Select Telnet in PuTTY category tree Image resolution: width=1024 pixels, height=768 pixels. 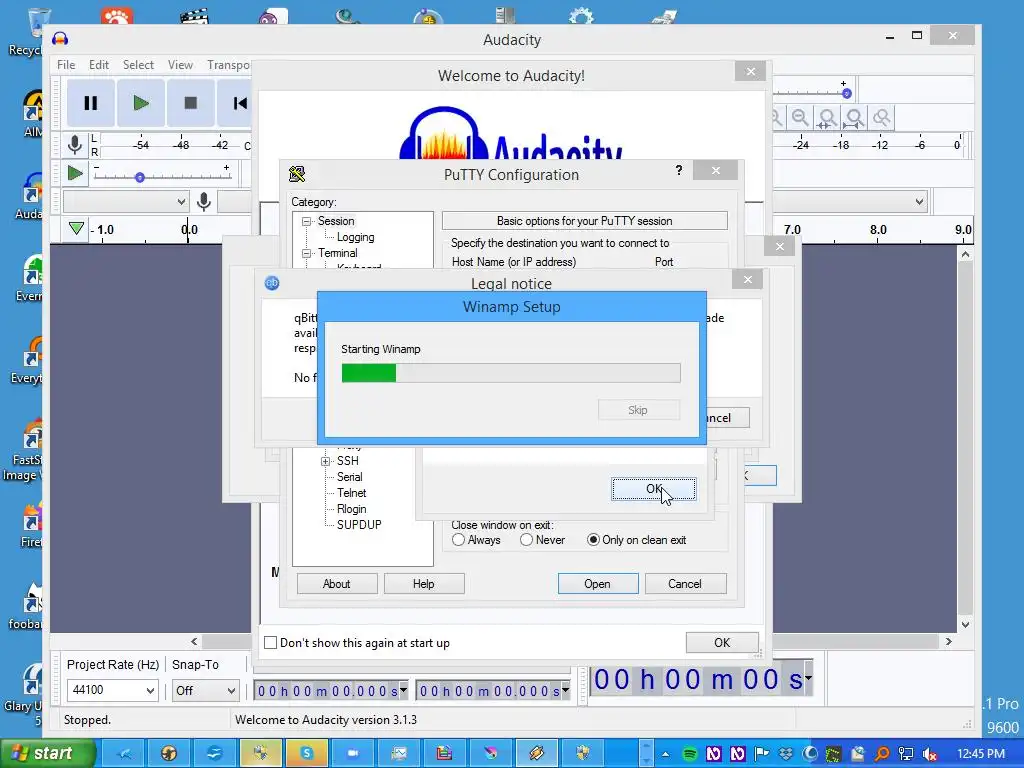(351, 493)
